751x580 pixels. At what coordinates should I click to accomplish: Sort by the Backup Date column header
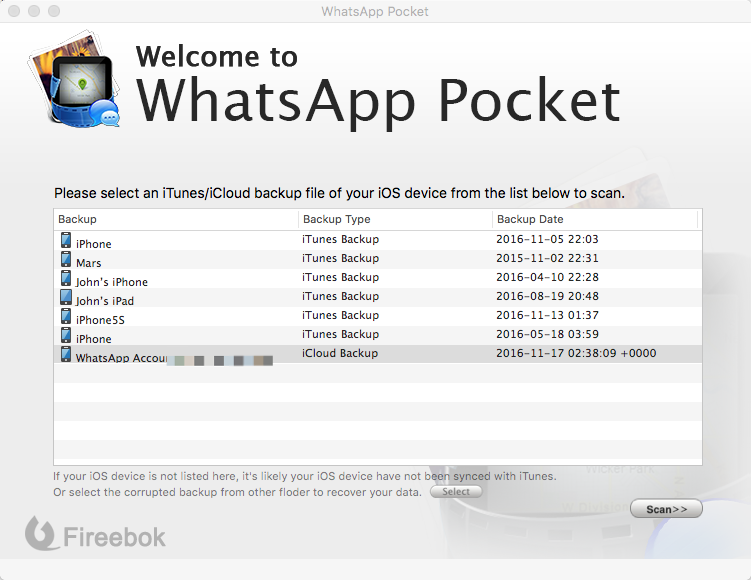pos(595,219)
